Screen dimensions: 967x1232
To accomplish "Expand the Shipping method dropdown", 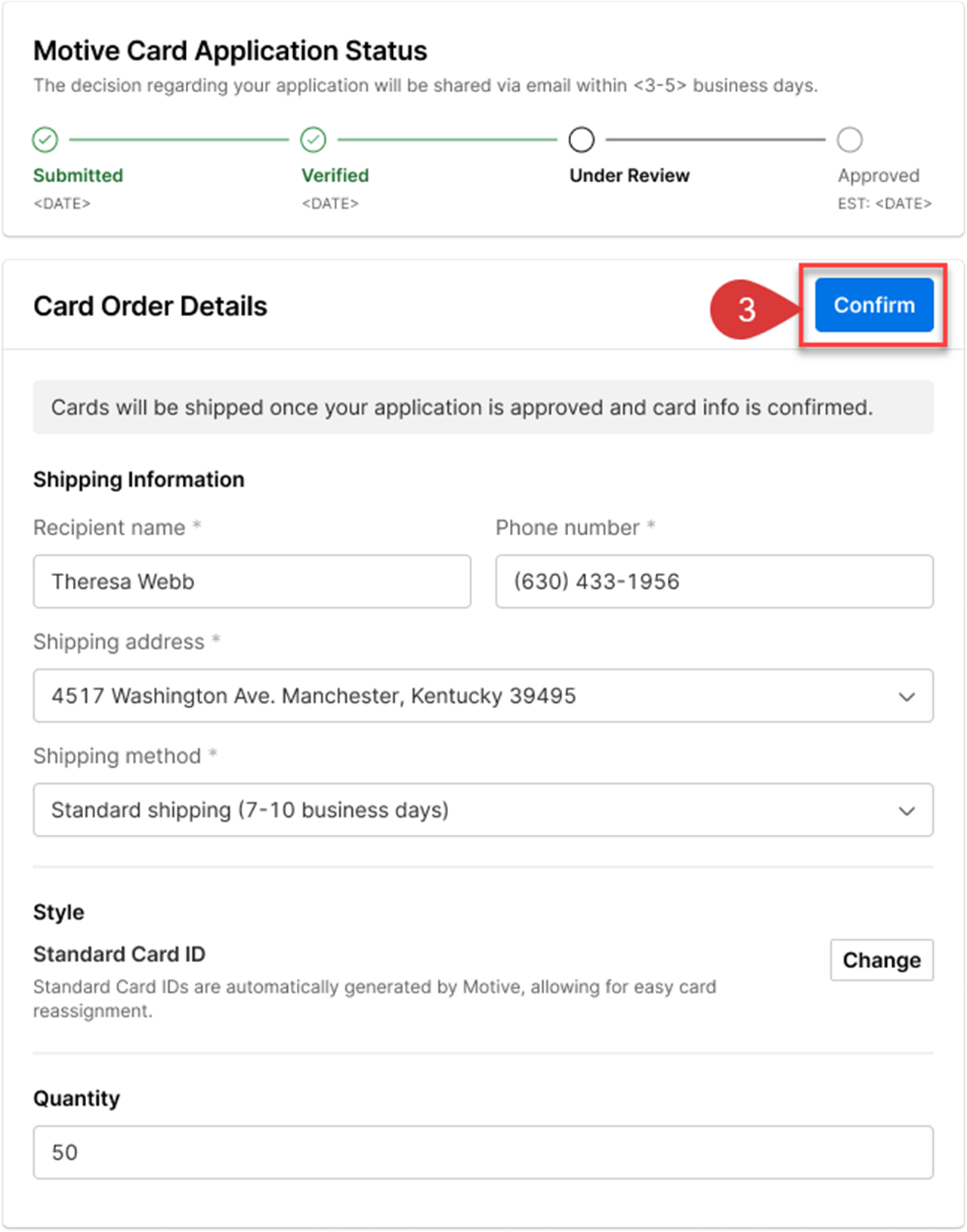I will 483,809.
